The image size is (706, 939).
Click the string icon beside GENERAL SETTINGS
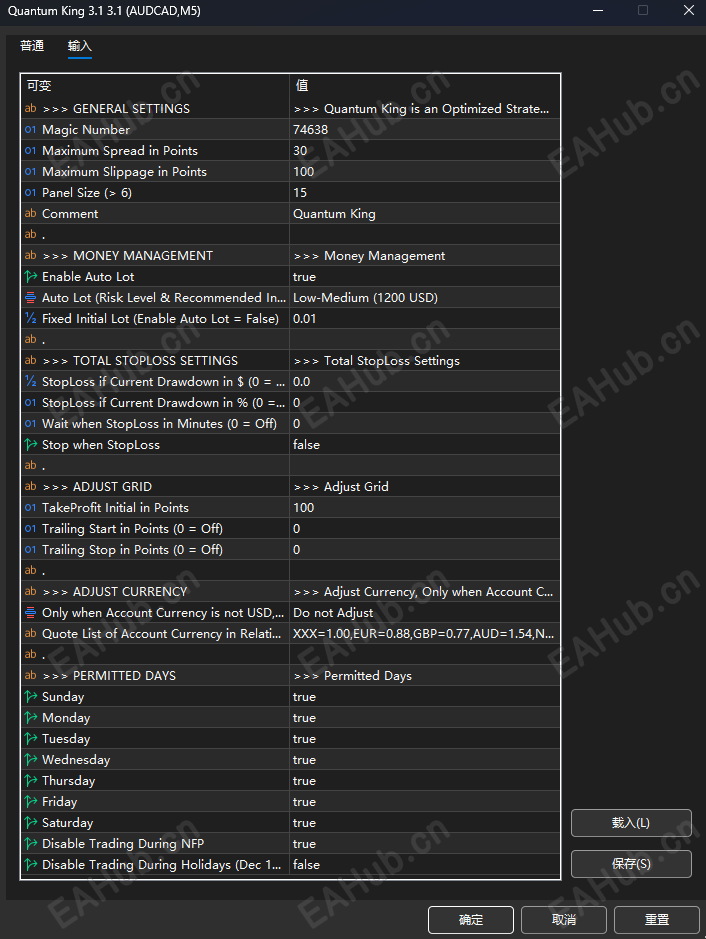coord(31,108)
